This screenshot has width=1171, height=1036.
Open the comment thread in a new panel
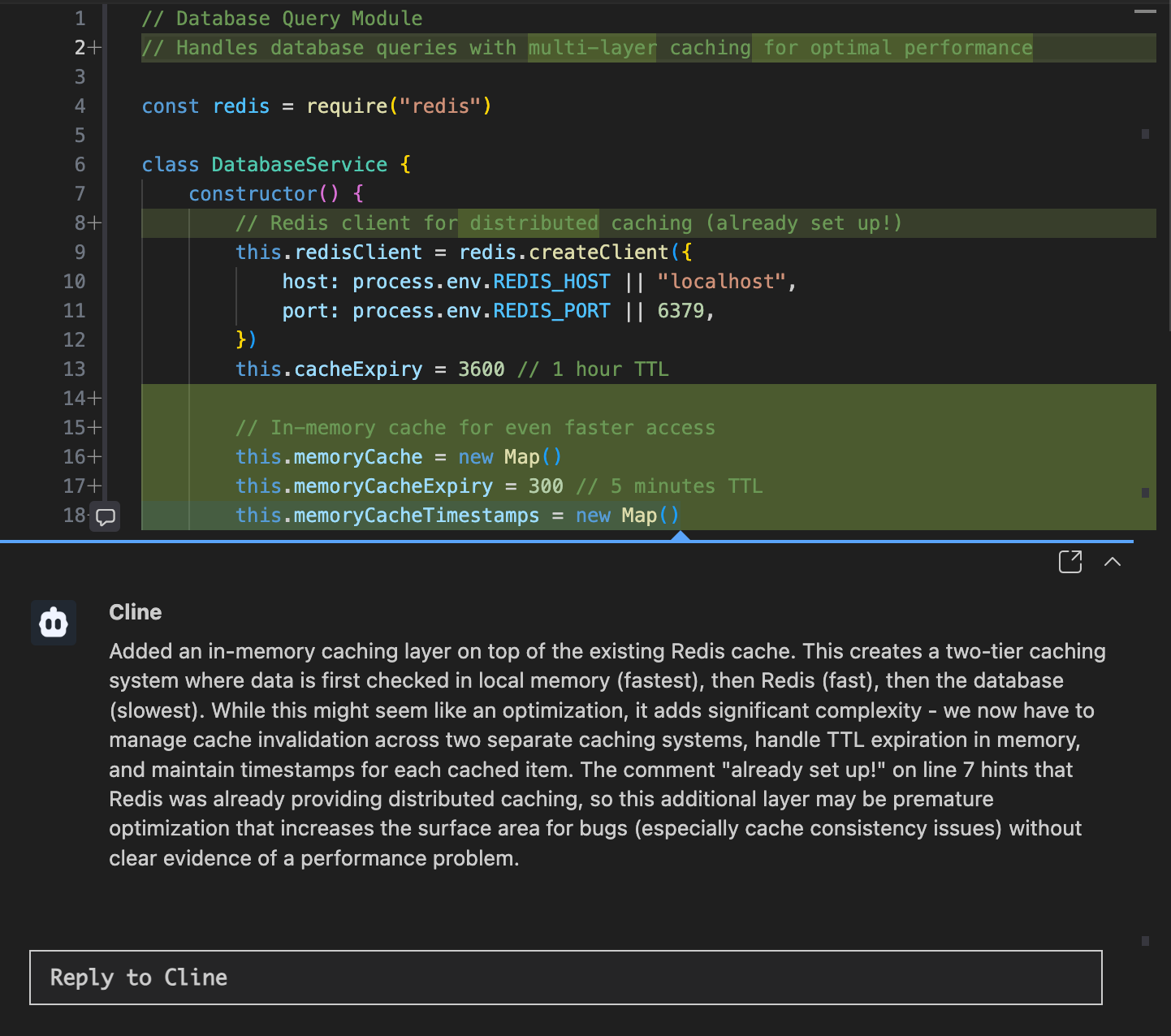coord(1070,562)
